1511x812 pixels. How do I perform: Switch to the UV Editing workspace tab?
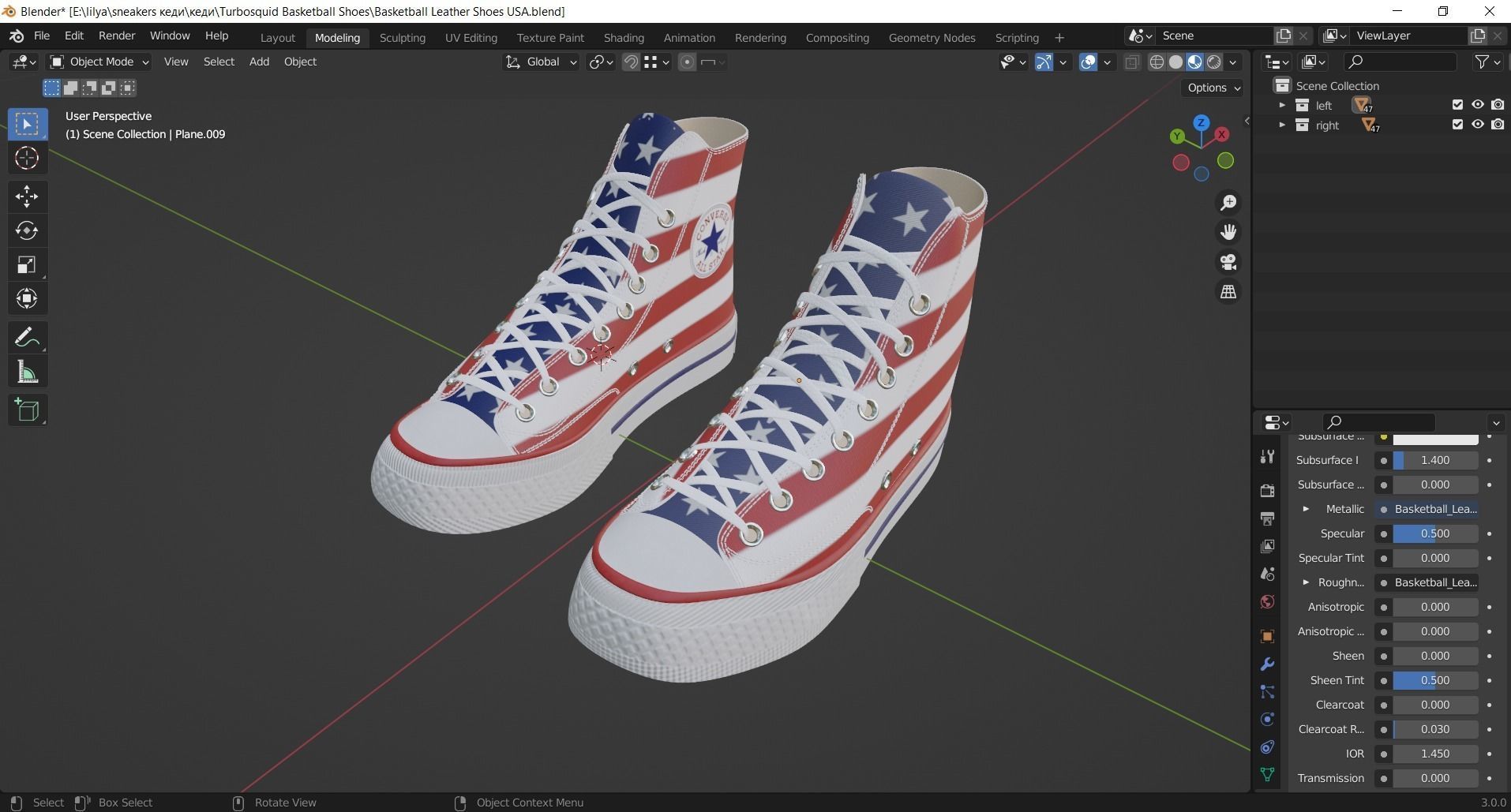point(471,37)
